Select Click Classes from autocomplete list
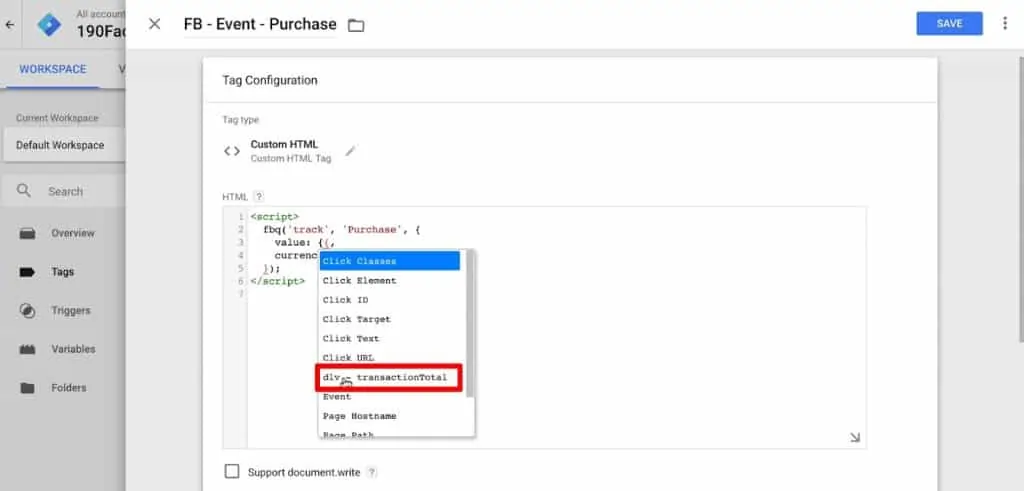Screen dimensions: 1024x491 click(x=389, y=261)
